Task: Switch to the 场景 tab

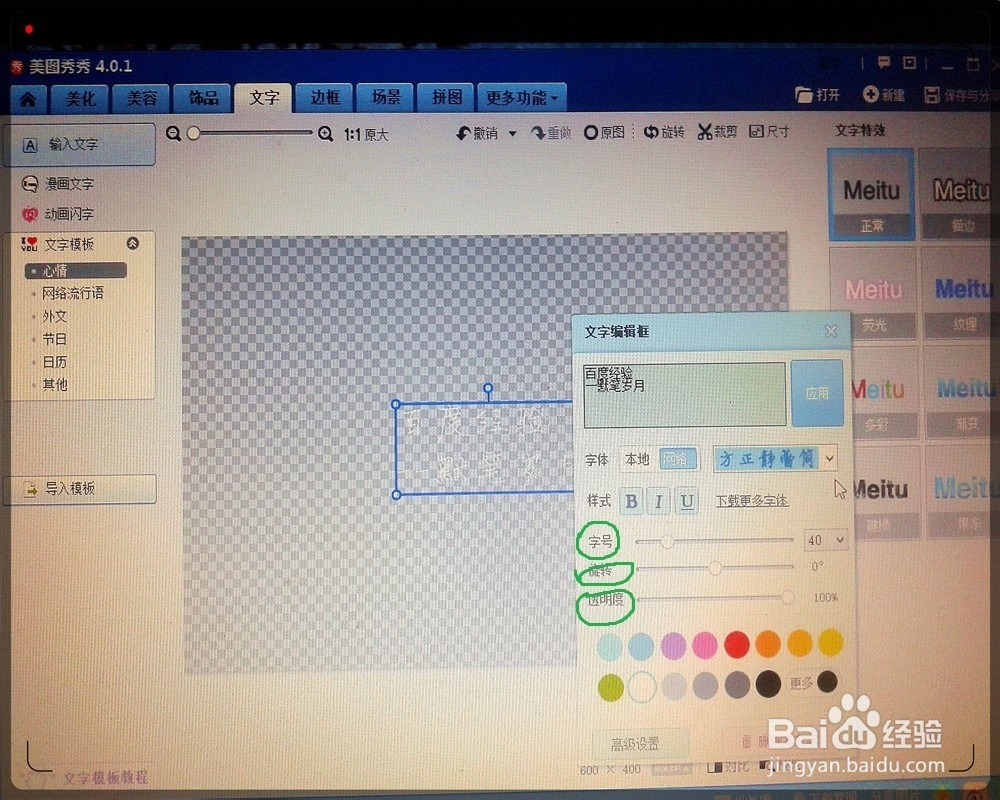Action: coord(385,97)
